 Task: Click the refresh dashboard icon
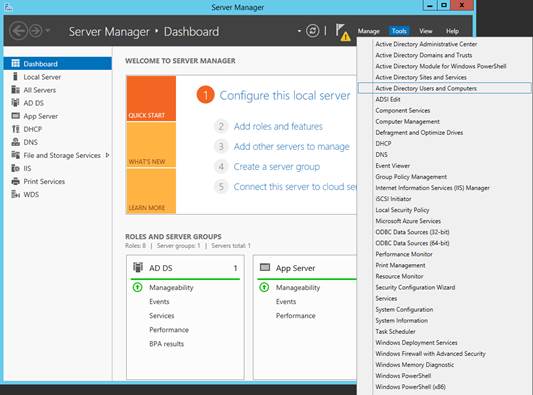pos(312,31)
